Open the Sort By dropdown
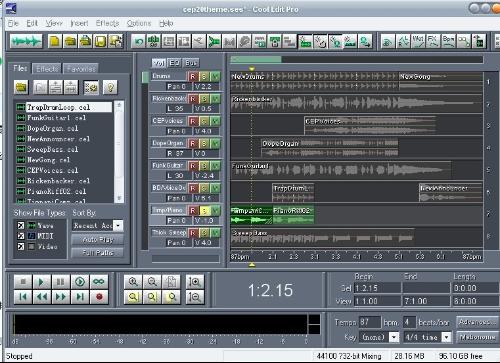 click(118, 226)
